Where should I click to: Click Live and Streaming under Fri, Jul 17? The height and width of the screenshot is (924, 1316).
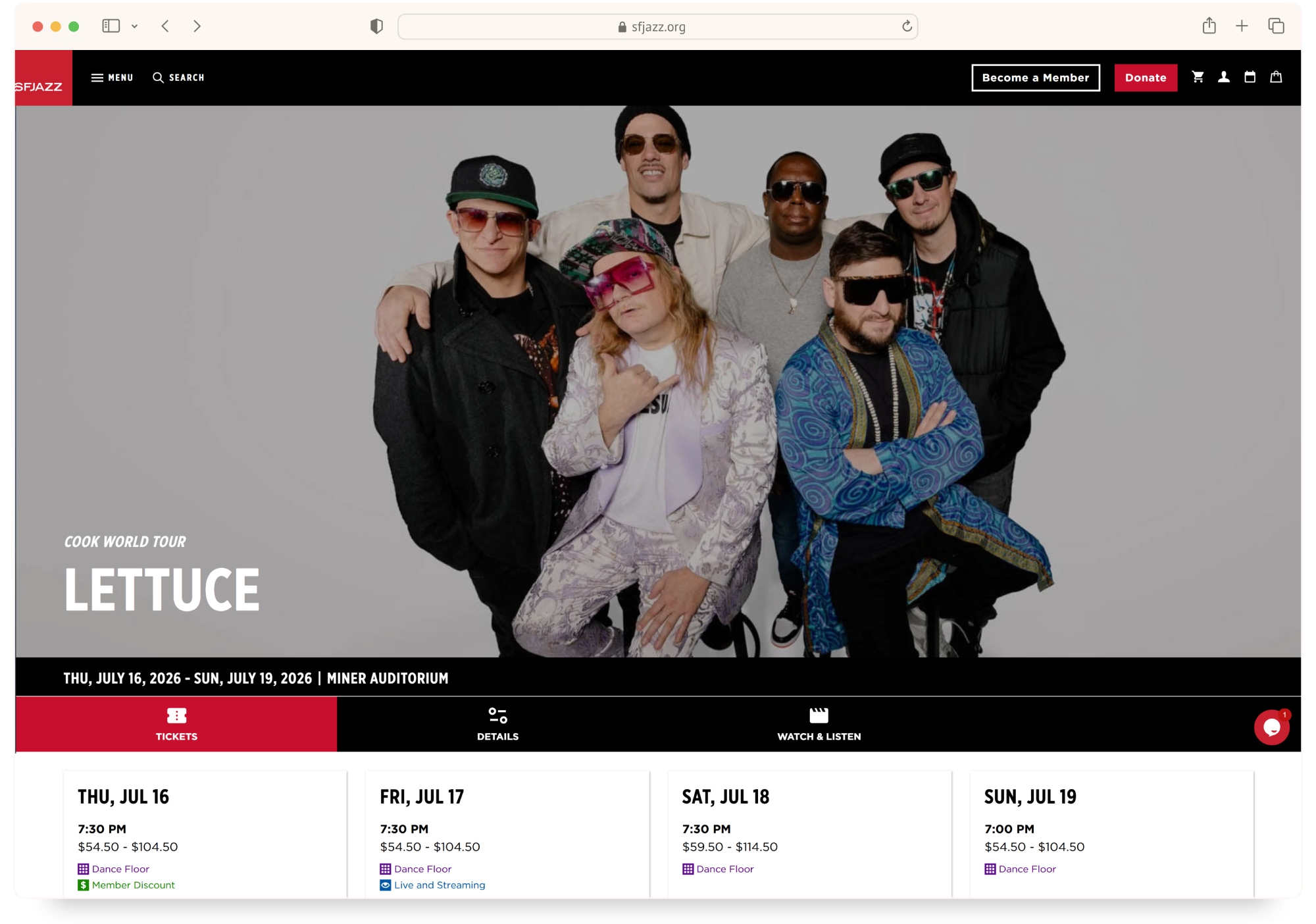pyautogui.click(x=440, y=885)
